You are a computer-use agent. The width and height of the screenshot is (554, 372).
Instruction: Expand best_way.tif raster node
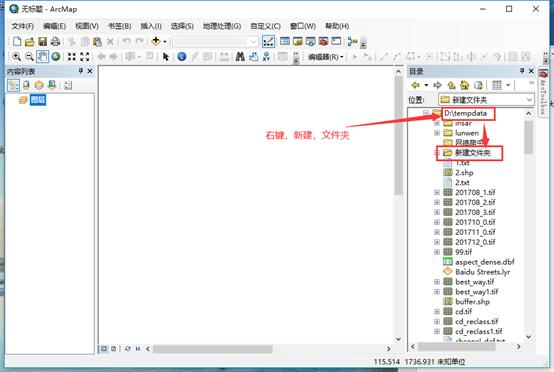pos(437,282)
